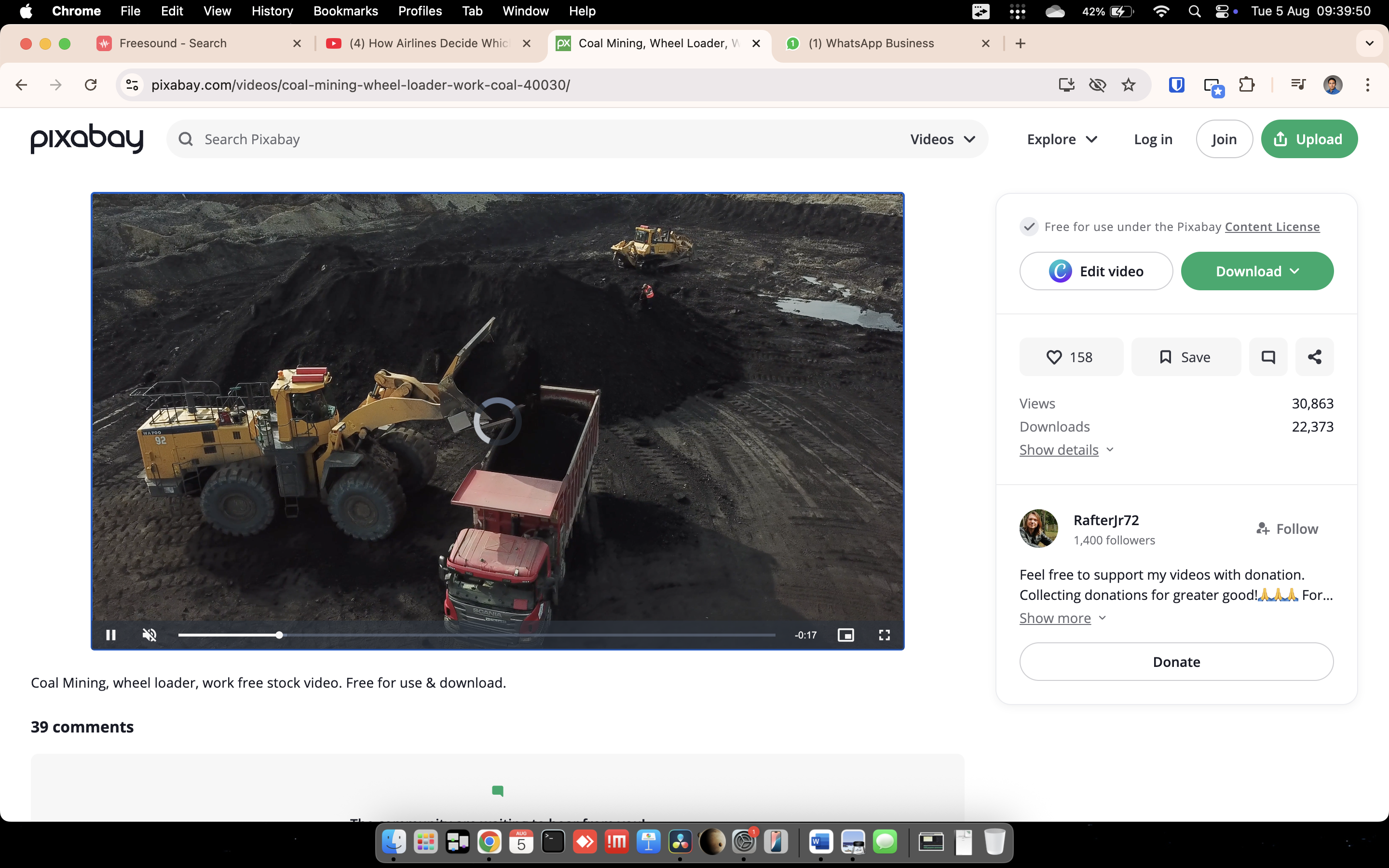
Task: Open Chrome extensions puzzle icon
Action: point(1246,85)
